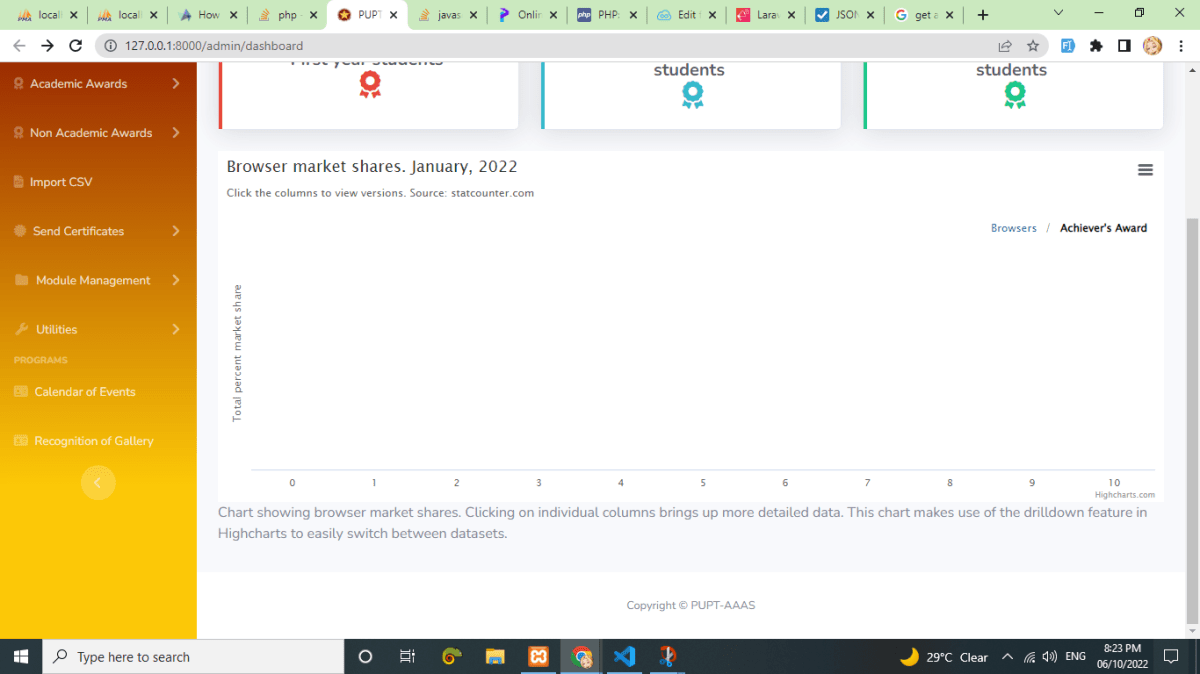The image size is (1200, 674).
Task: Open a new browser tab
Action: [983, 15]
